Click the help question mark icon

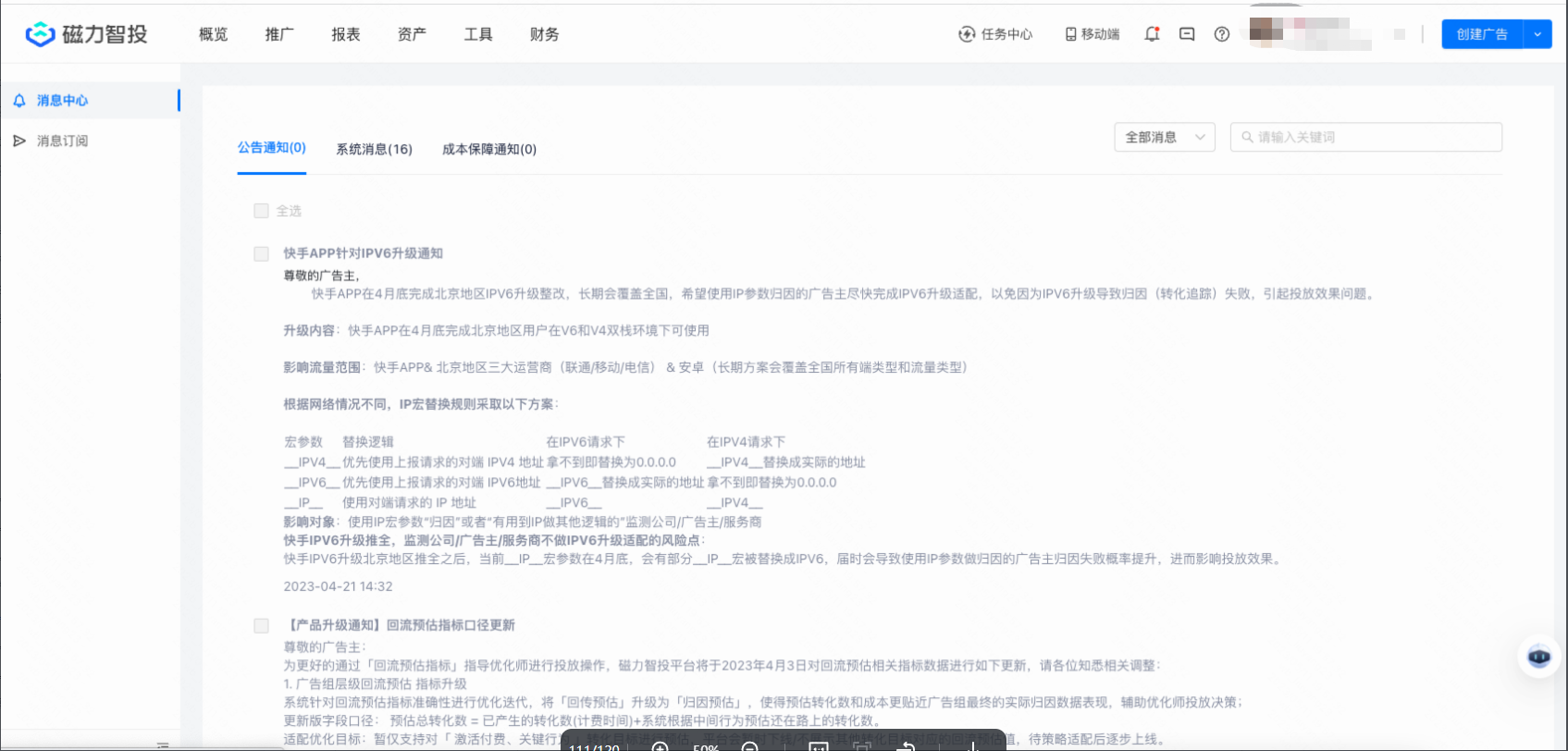(x=1222, y=34)
